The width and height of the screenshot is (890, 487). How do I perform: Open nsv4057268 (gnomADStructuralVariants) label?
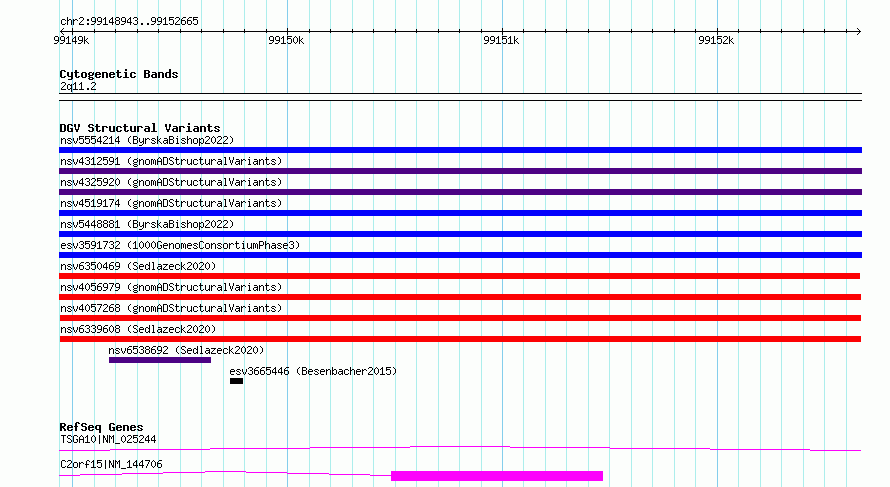[171, 308]
